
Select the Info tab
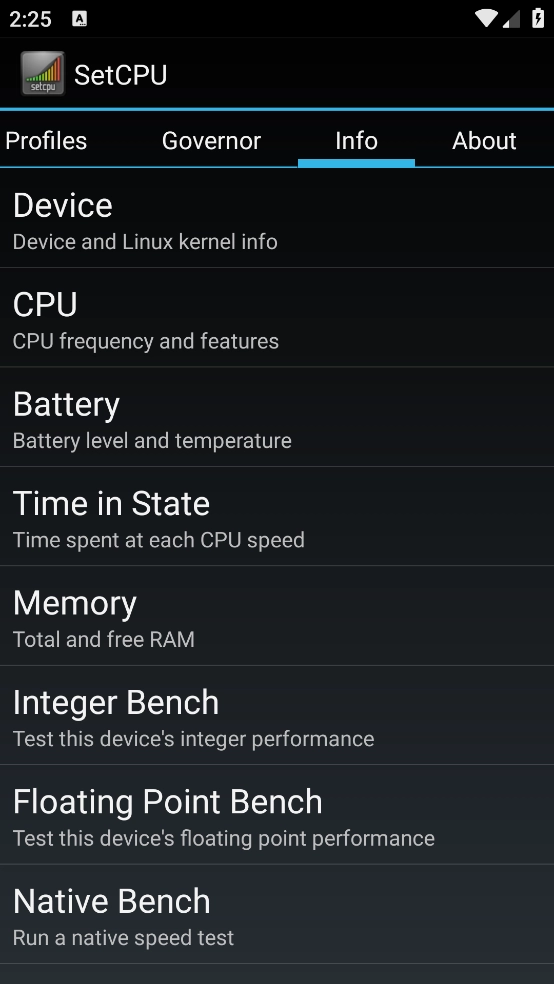(356, 141)
